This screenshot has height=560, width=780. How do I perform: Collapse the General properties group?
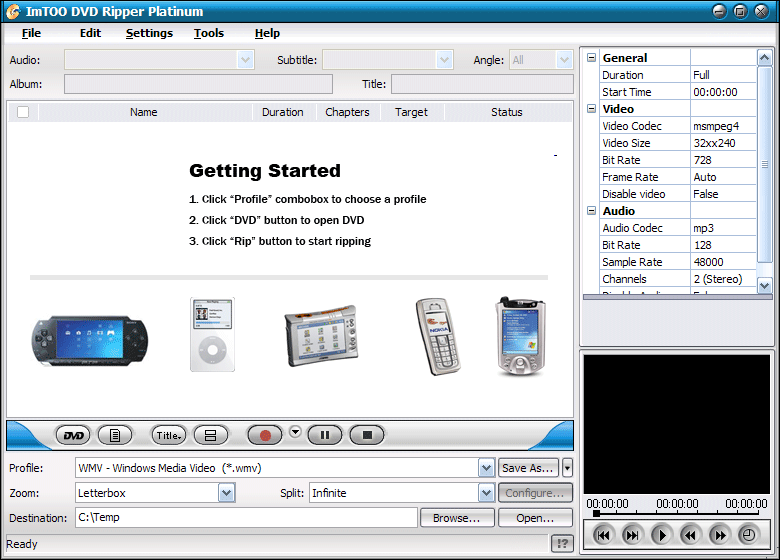point(591,58)
